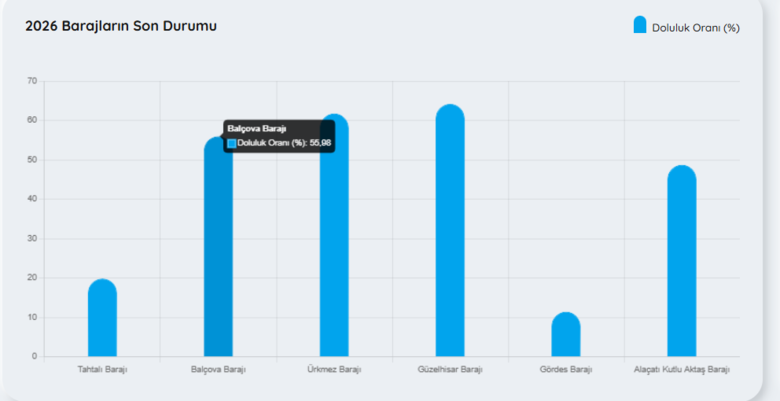Screen dimensions: 780x401
Task: Click the Balçova Barajı tooltip heading
Action: pos(257,129)
